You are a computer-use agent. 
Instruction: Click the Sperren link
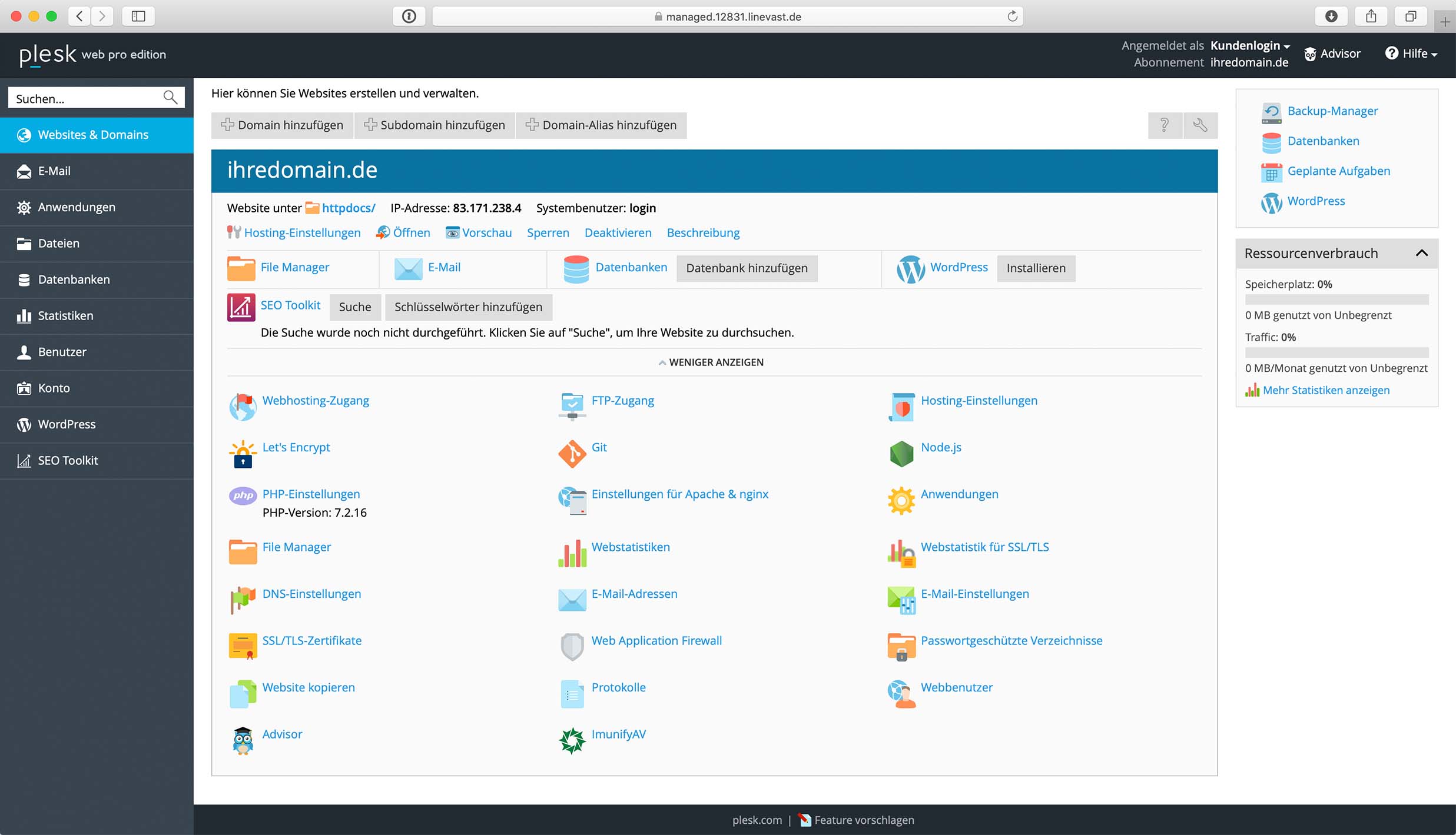tap(548, 233)
